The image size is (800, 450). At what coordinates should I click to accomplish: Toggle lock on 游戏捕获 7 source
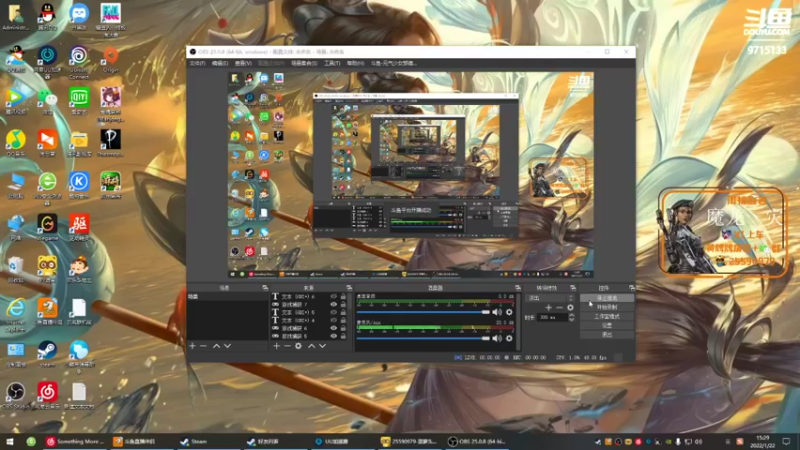[x=343, y=305]
